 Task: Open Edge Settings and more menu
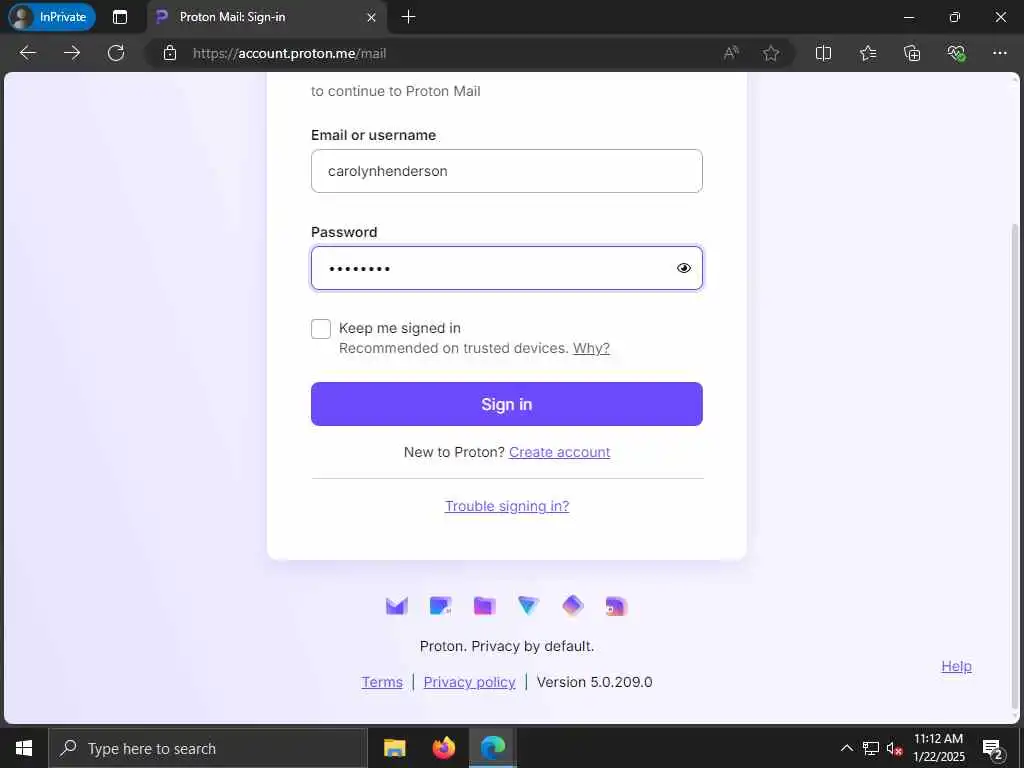click(x=1000, y=53)
